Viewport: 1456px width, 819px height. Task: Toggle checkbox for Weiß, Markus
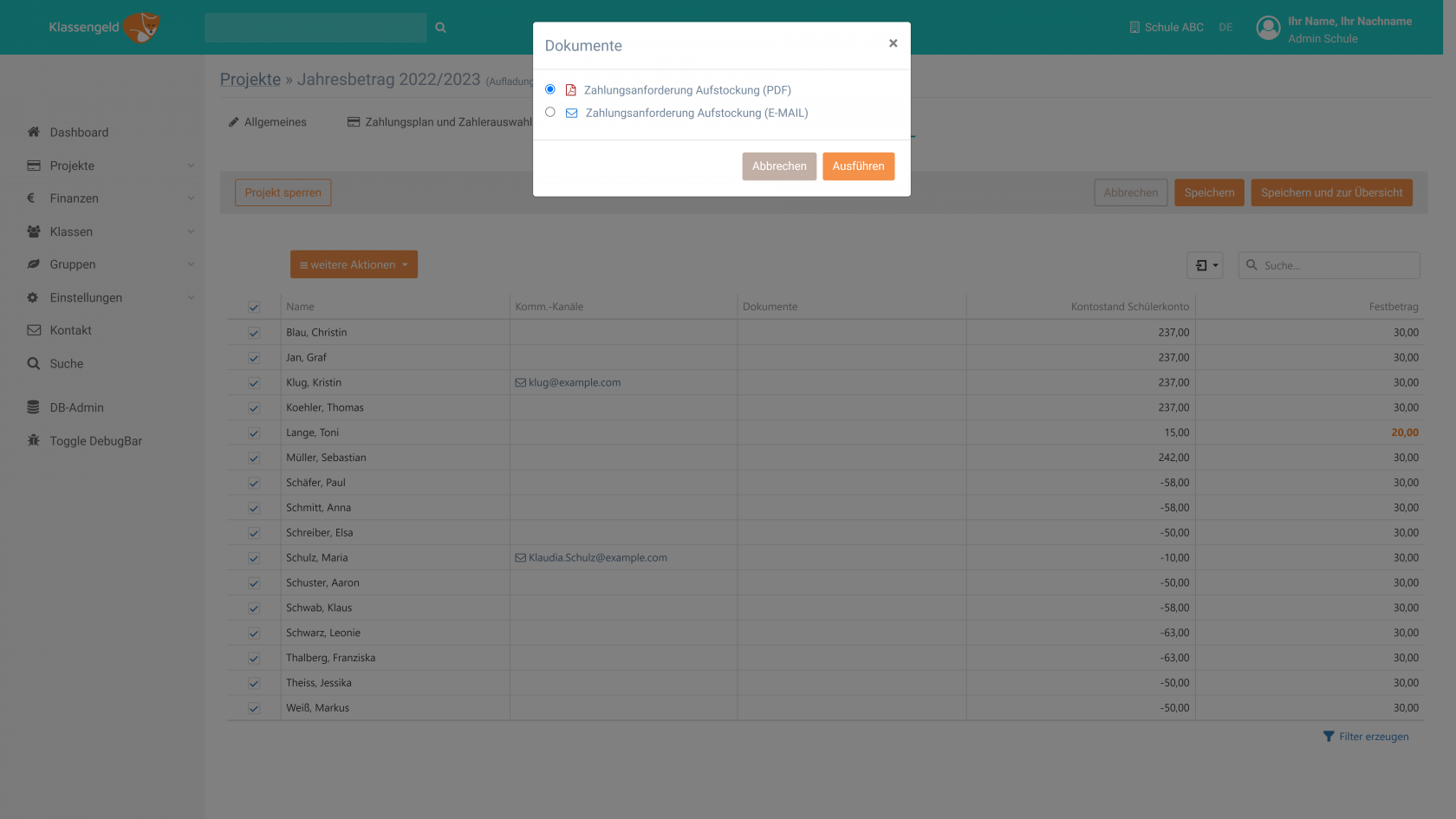pos(254,708)
